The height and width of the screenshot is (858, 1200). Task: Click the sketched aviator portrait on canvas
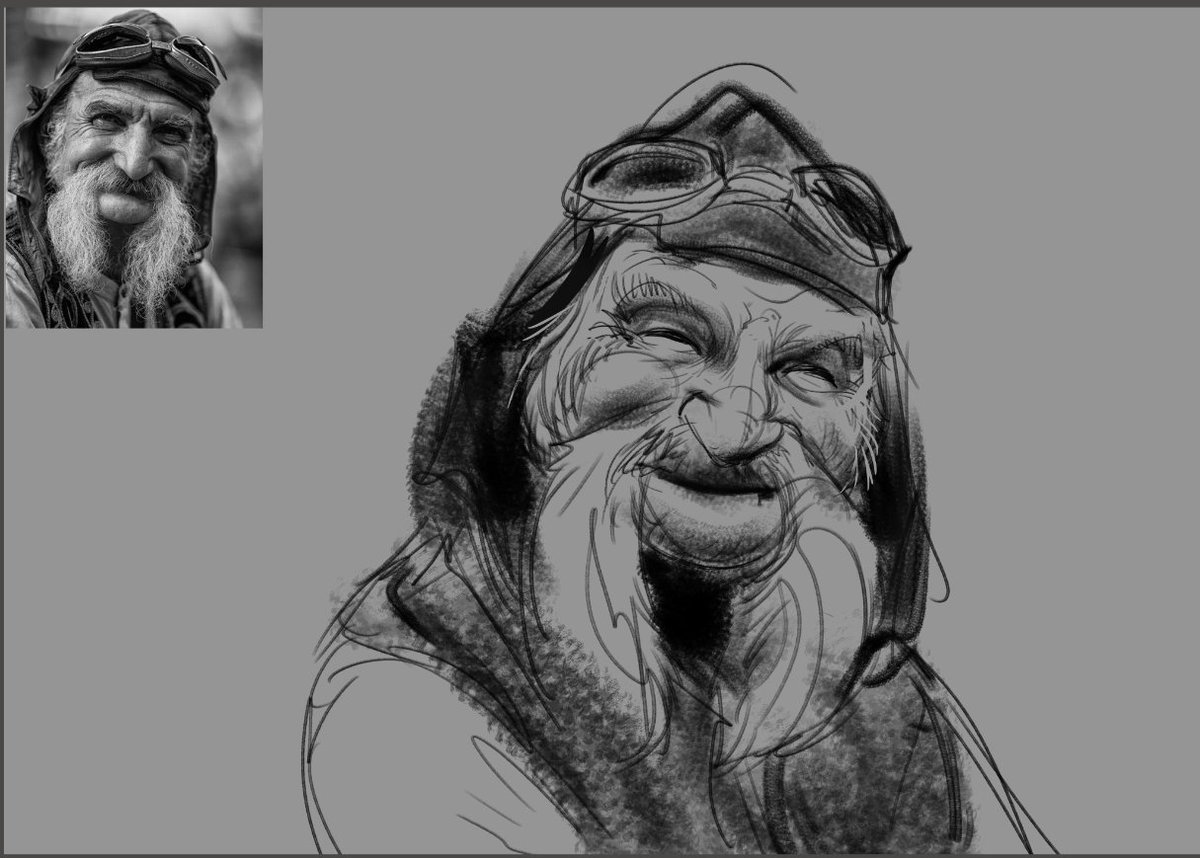(680, 460)
